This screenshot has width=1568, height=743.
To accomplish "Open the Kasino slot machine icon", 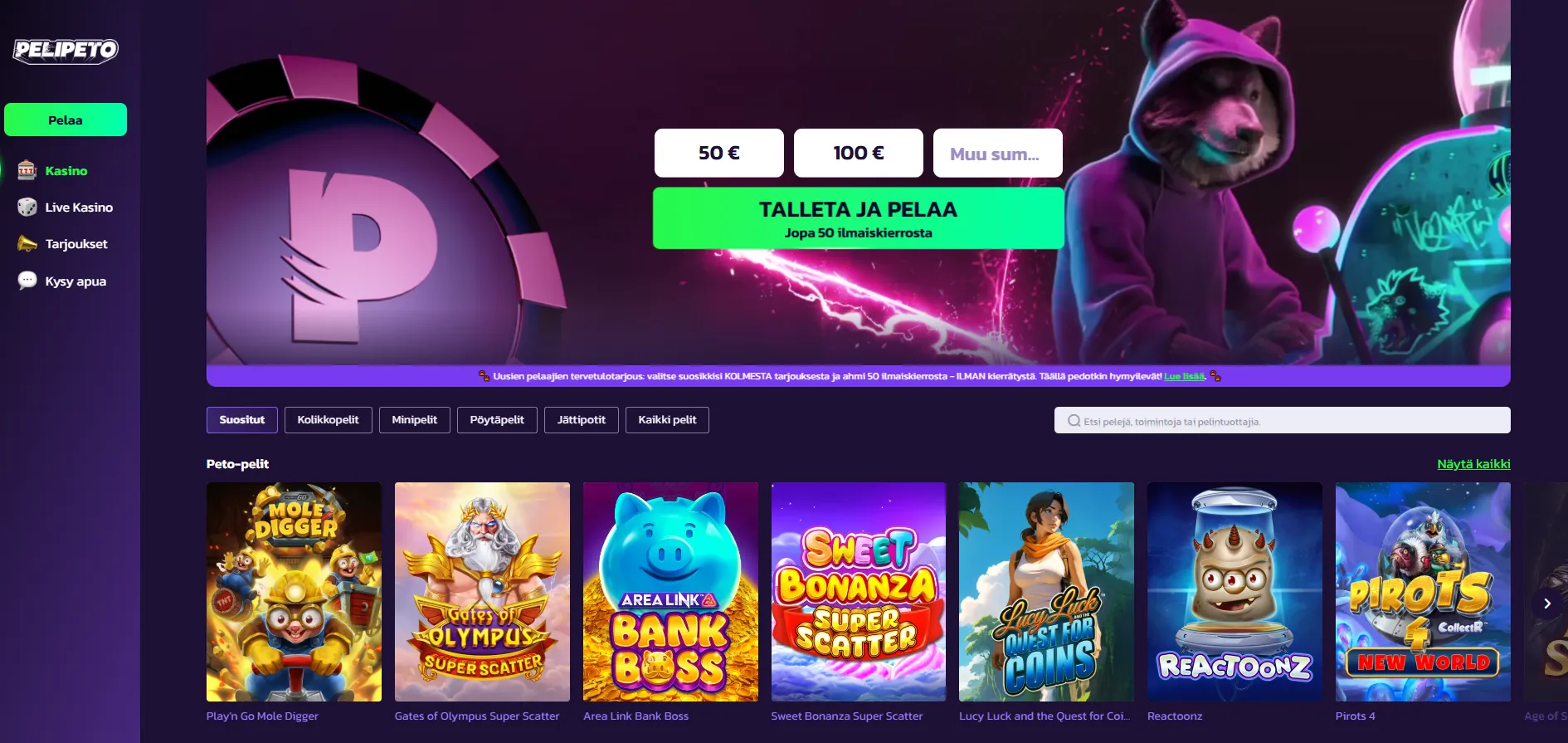I will tap(27, 170).
